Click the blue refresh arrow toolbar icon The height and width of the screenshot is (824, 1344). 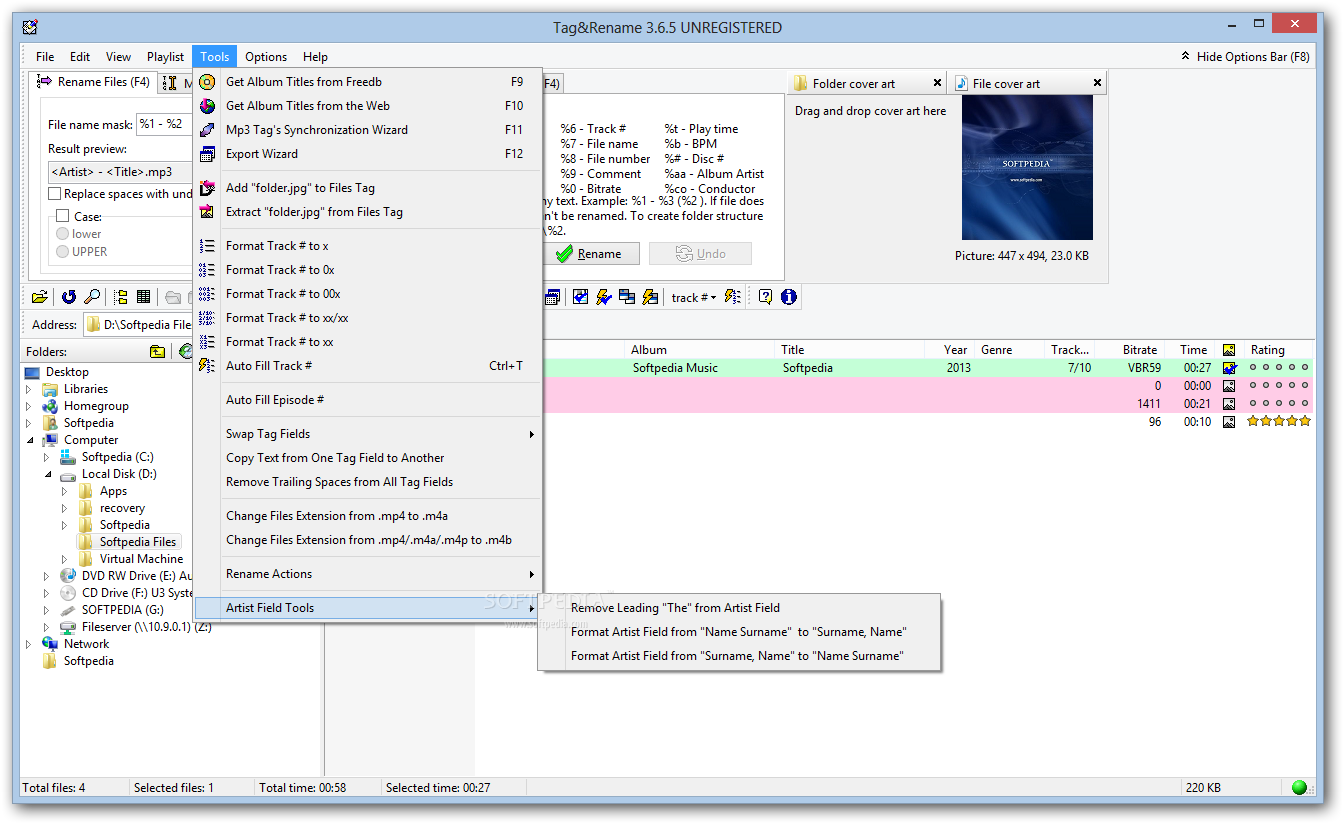69,297
